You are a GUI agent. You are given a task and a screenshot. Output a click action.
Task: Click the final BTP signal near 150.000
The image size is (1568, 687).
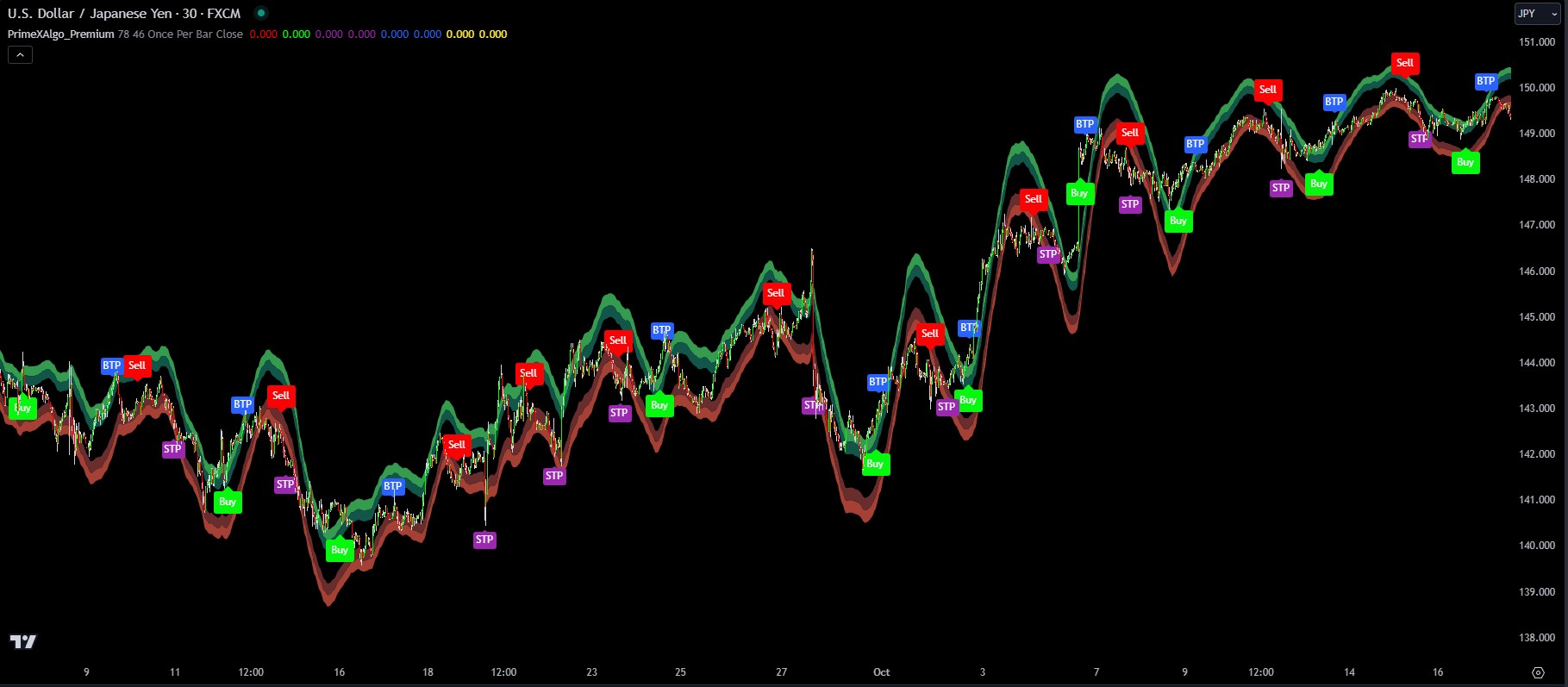[1486, 82]
